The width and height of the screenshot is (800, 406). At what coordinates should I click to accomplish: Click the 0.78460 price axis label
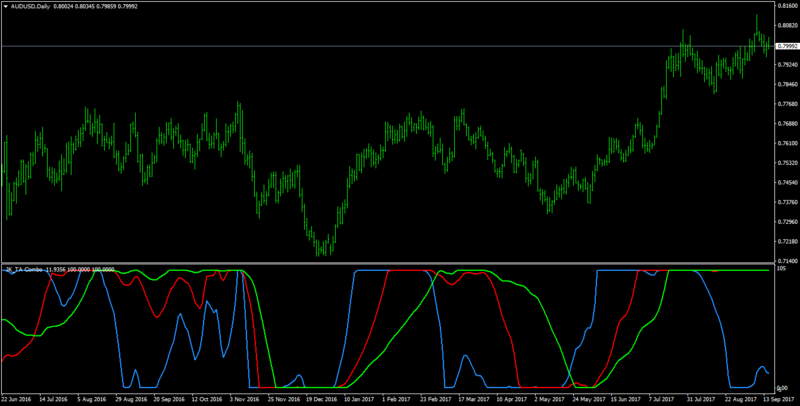pos(787,84)
